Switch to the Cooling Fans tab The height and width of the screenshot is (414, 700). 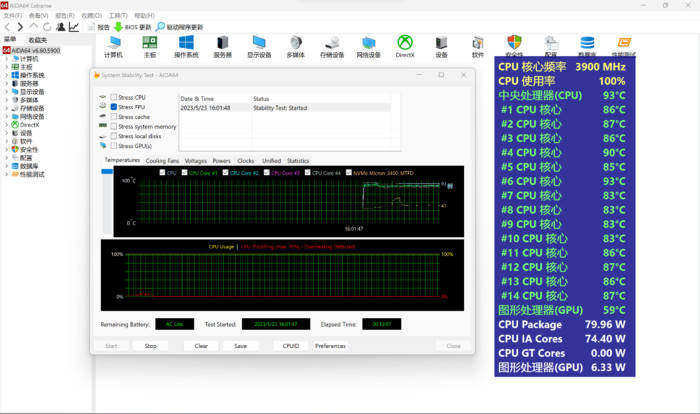click(x=162, y=160)
